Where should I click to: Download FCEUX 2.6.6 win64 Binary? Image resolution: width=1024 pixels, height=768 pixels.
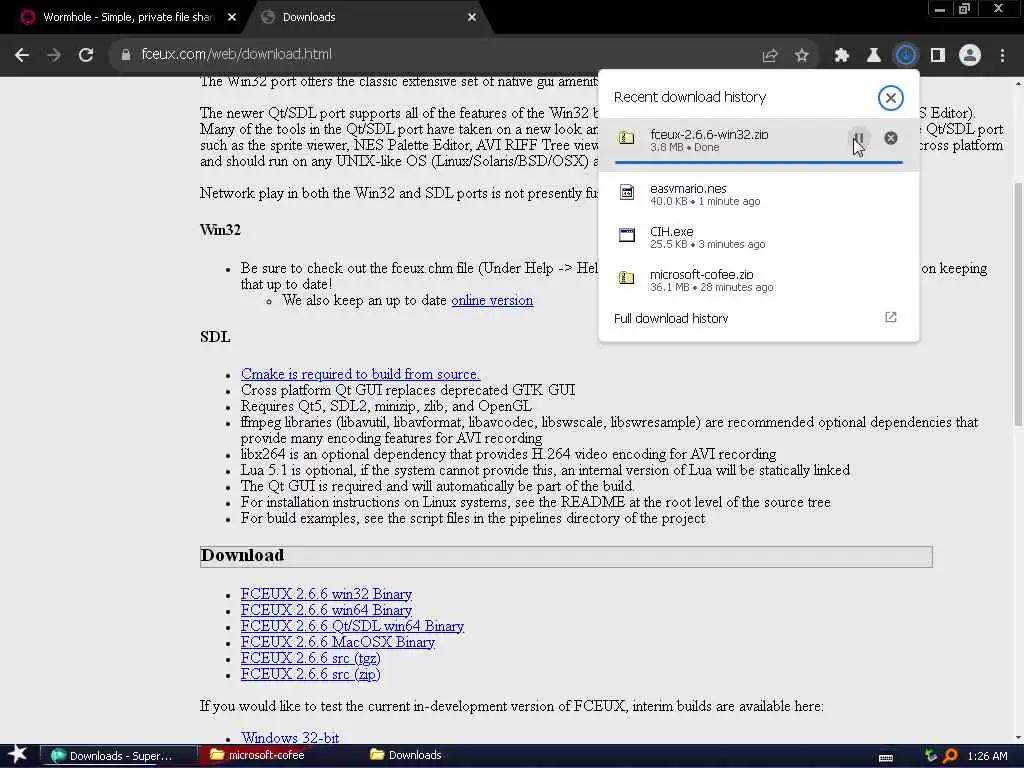point(326,610)
